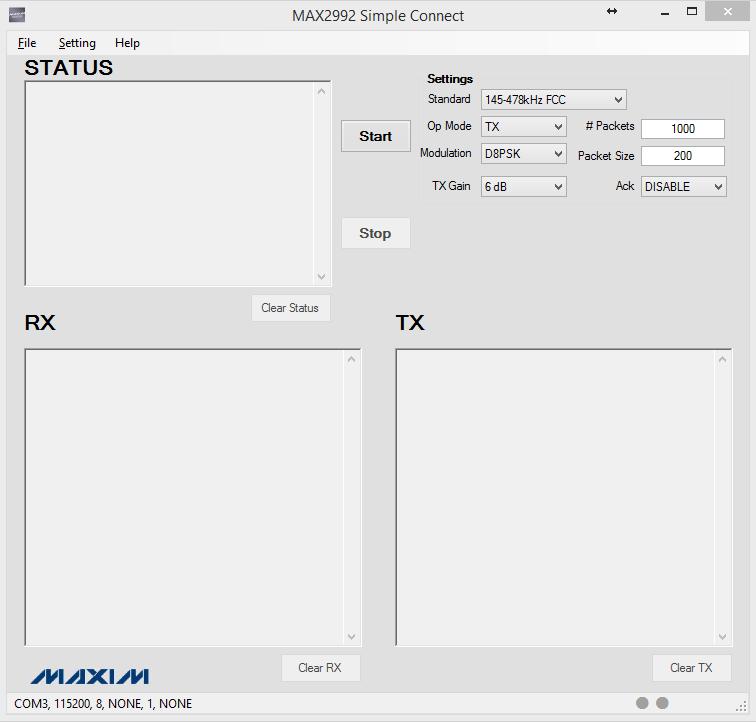Image resolution: width=756 pixels, height=722 pixels.
Task: Minimize the MAX2992 Simple Connect window
Action: click(665, 13)
